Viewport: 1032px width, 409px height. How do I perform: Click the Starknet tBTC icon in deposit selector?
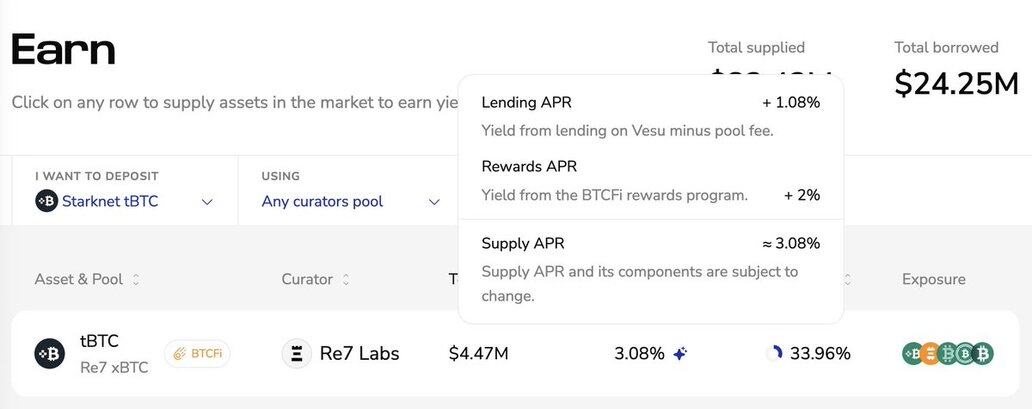46,202
